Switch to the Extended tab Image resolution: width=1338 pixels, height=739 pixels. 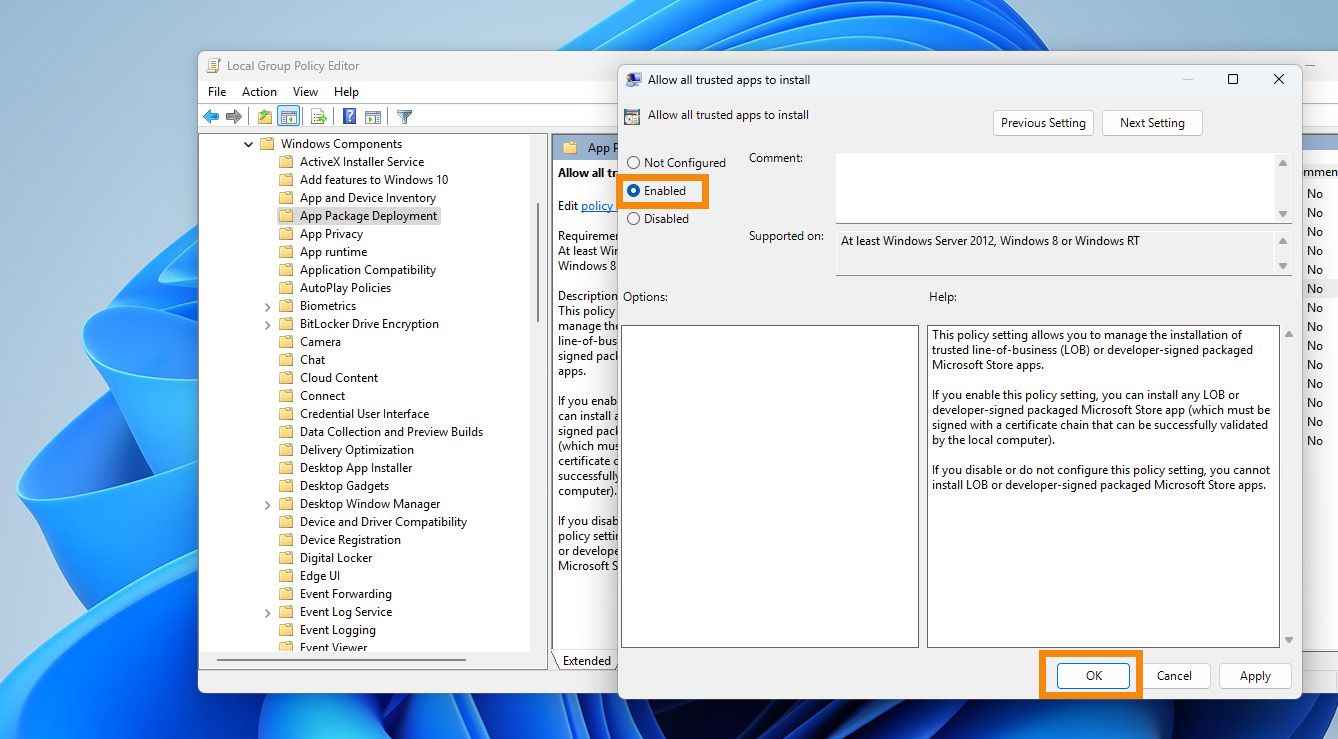coord(586,661)
